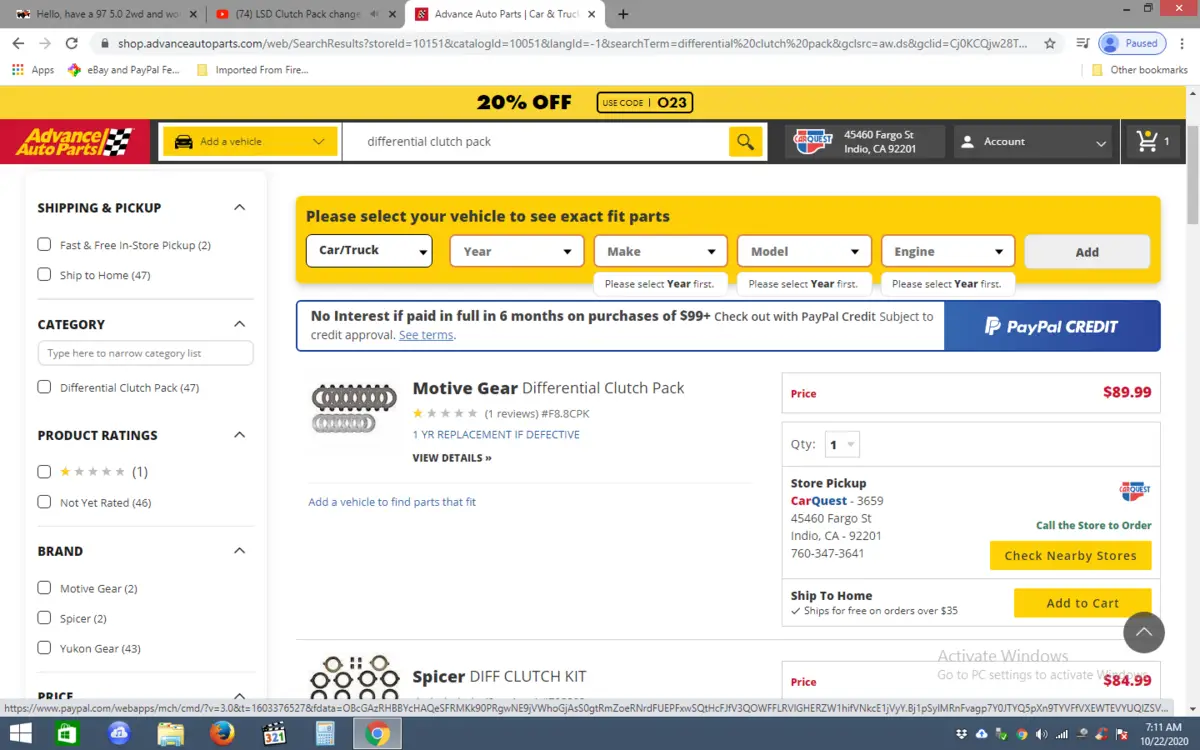Click the Apps grid icon in bookmarks bar
The image size is (1200, 750).
click(17, 70)
